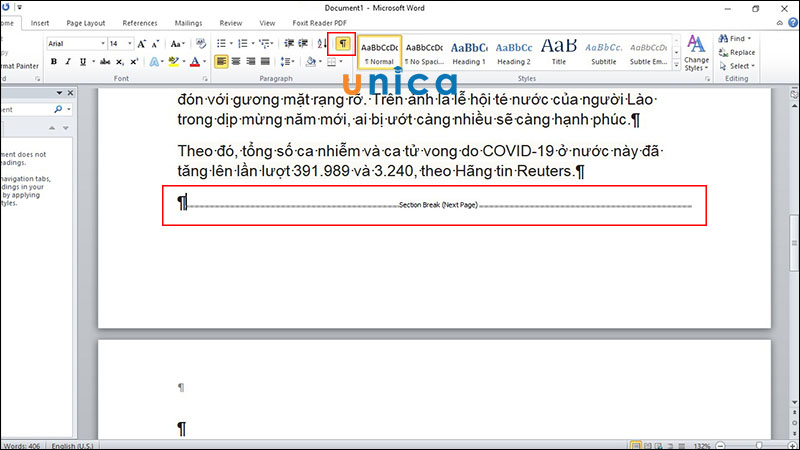Click the Bullets list icon

221,44
